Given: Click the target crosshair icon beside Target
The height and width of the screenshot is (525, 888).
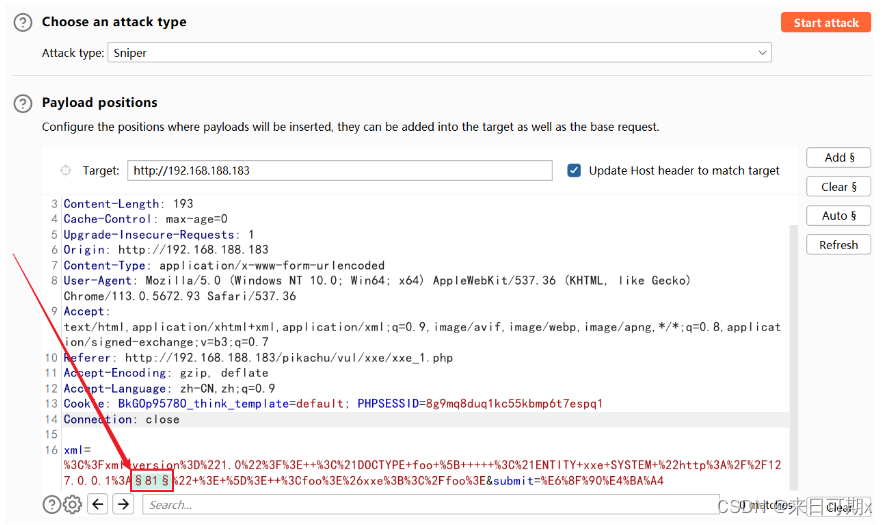Looking at the screenshot, I should click(66, 170).
